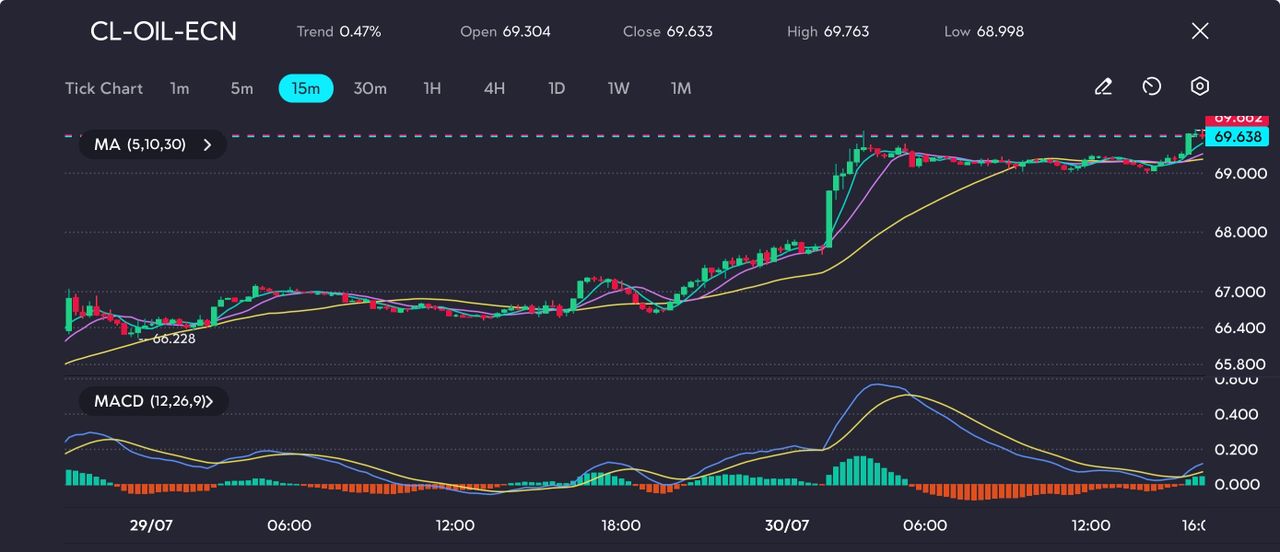Click the 30/07 date on time axis
This screenshot has height=552, width=1280.
coord(786,525)
